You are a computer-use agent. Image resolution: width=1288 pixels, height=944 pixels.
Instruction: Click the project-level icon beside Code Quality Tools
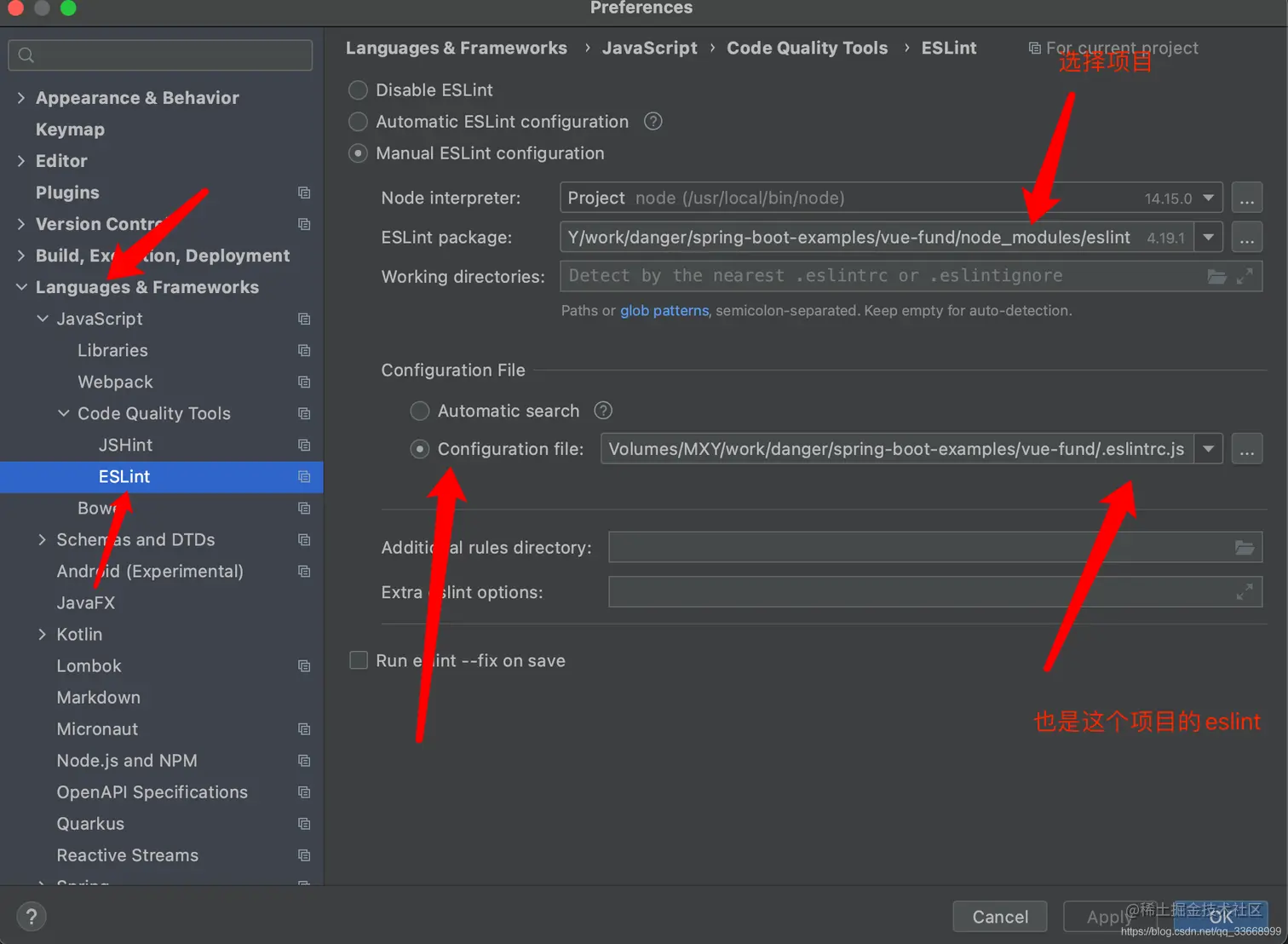[304, 413]
